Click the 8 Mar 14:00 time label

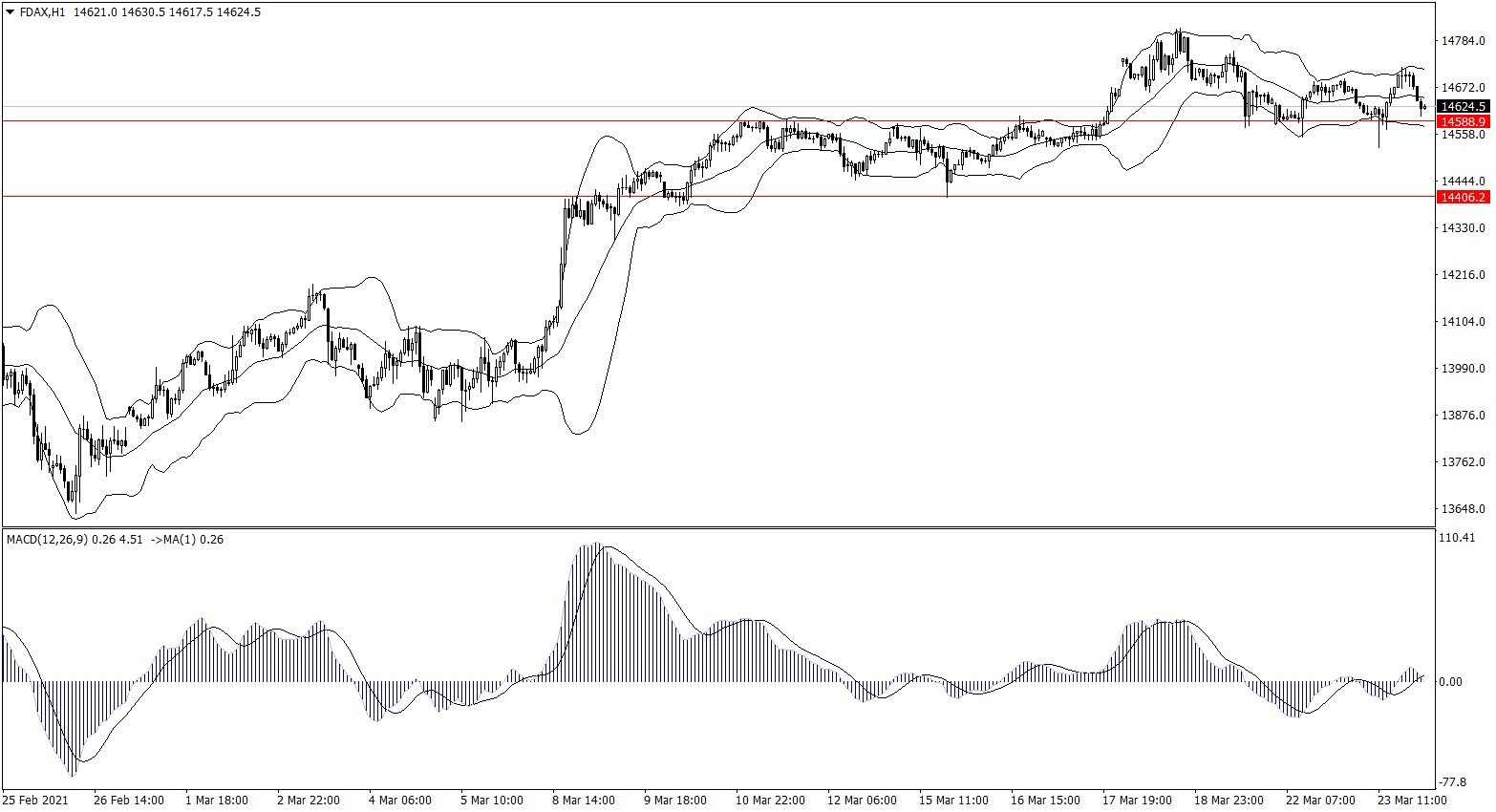pos(583,801)
